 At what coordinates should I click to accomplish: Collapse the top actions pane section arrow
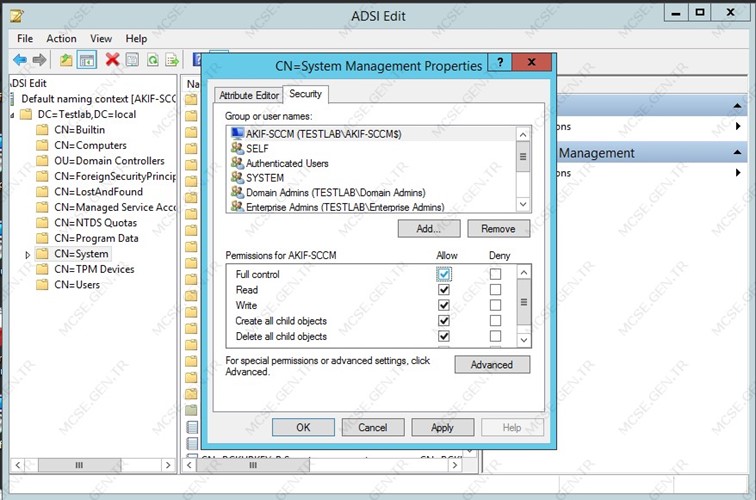click(x=737, y=106)
